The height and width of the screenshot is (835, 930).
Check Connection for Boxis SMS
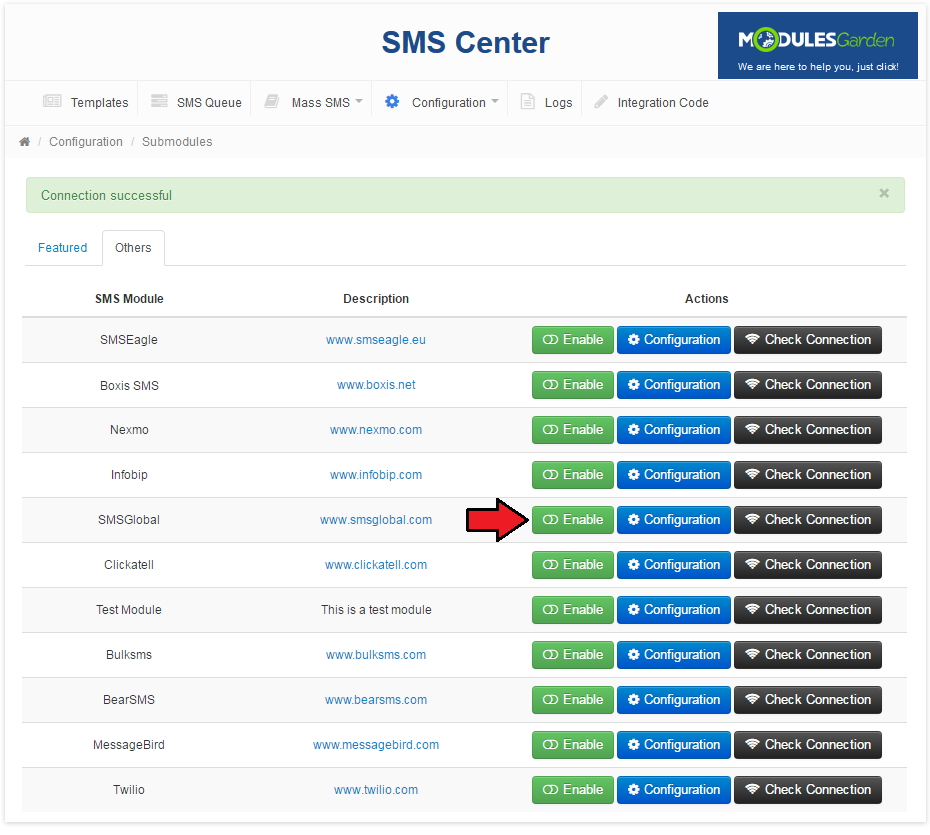pyautogui.click(x=808, y=385)
